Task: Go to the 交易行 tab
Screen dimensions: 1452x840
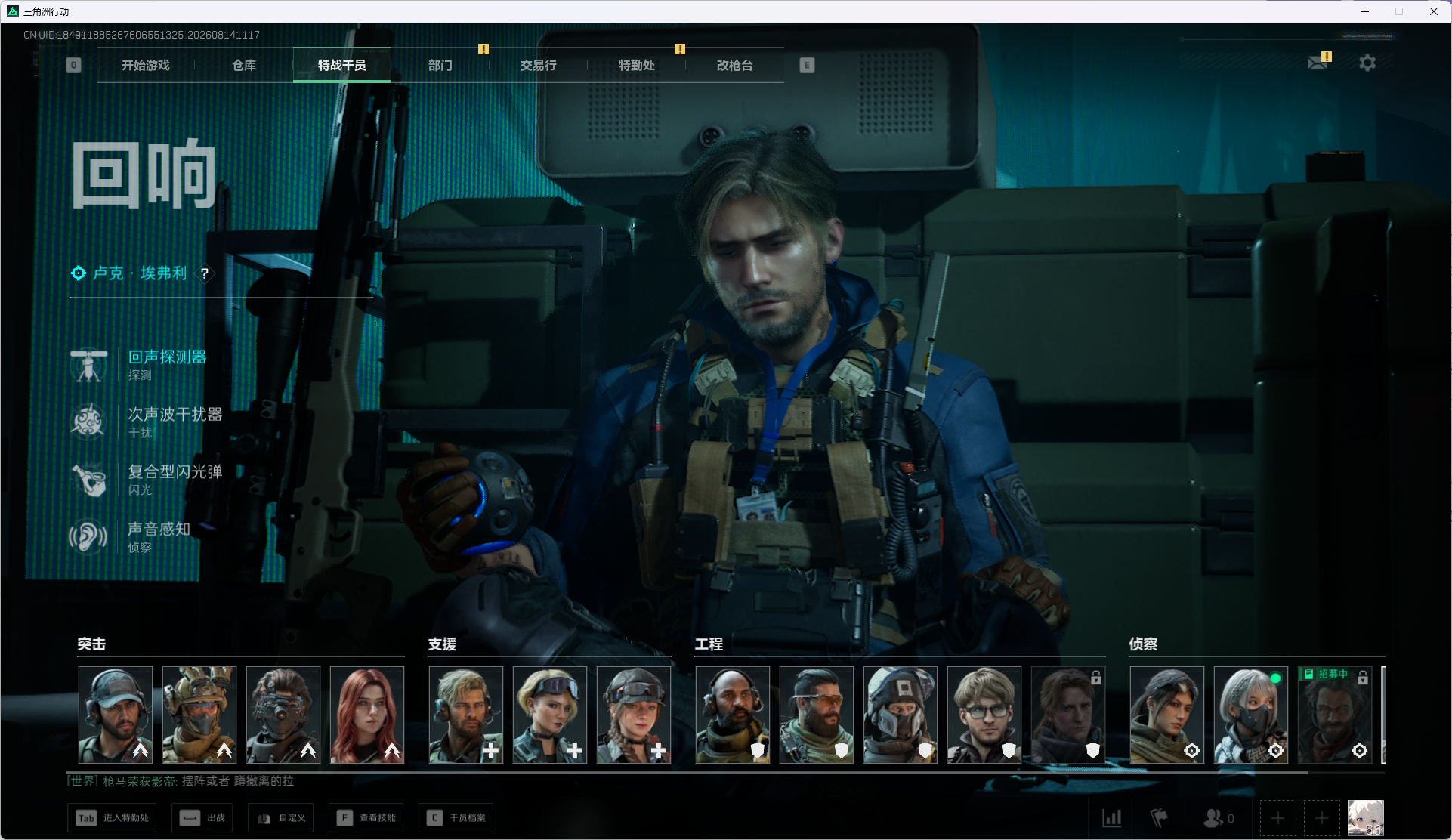Action: coord(539,65)
